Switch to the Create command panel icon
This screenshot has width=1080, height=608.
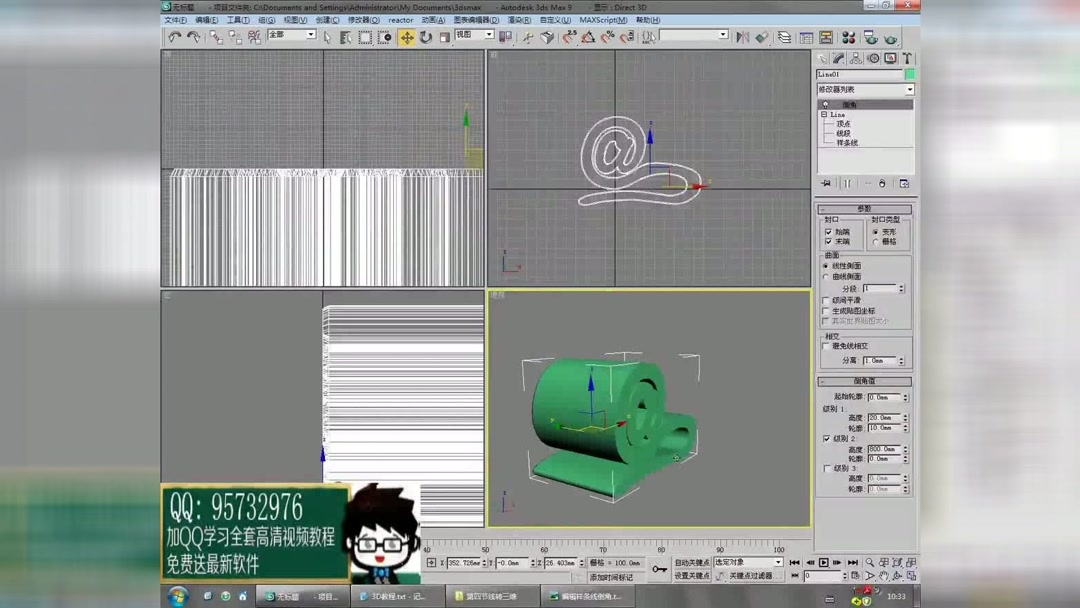coord(823,58)
